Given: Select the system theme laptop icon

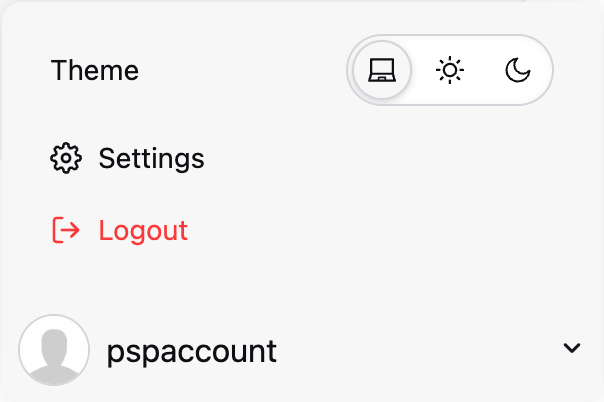Looking at the screenshot, I should [382, 70].
